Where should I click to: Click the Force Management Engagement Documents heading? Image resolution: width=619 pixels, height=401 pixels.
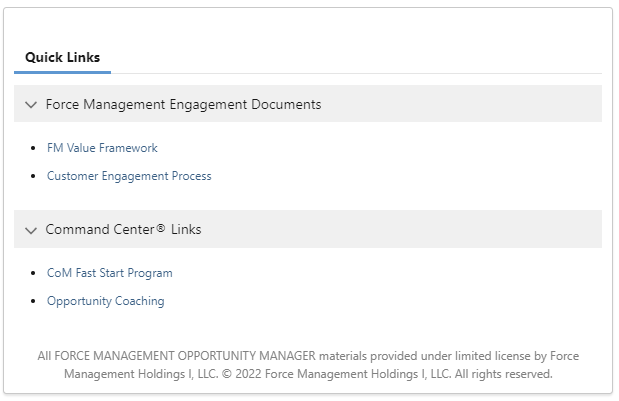[x=183, y=104]
